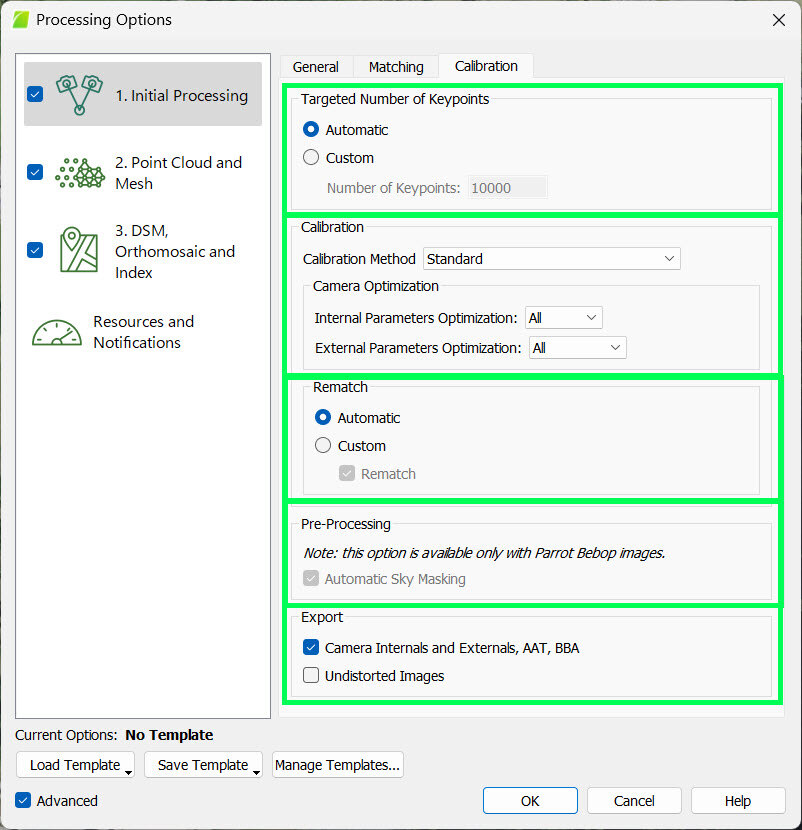Click the Number of Keypoints input field
Screen dimensions: 802x830
pos(507,187)
